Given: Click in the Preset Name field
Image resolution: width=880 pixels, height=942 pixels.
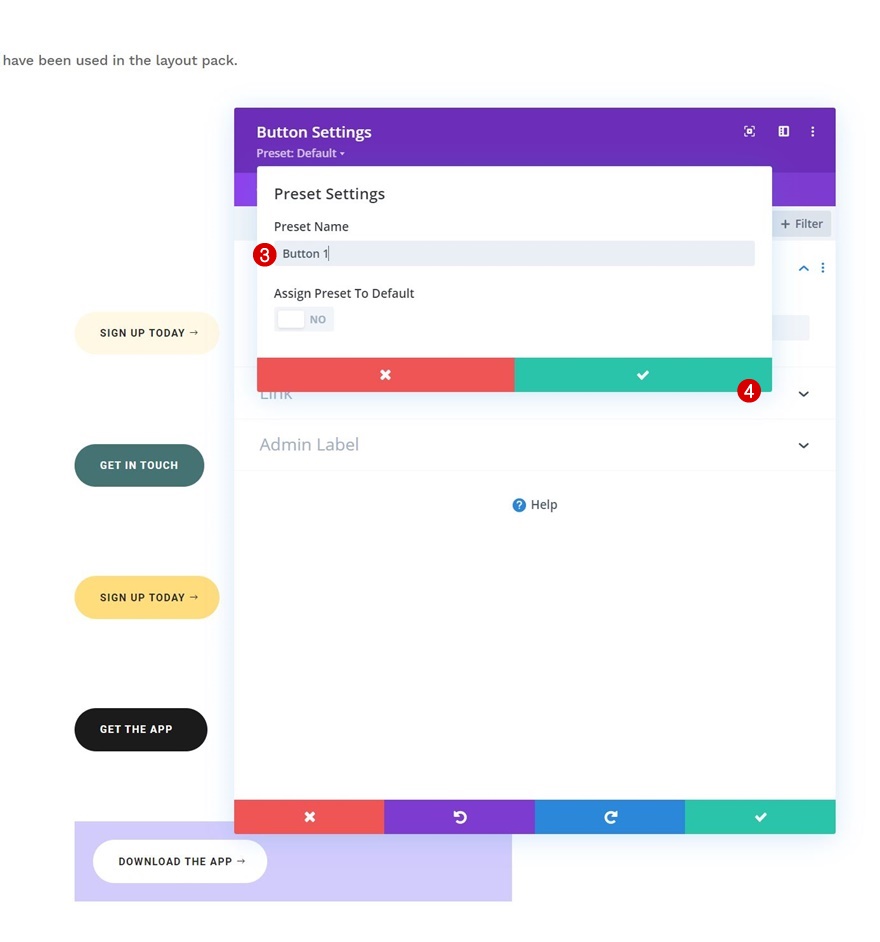Looking at the screenshot, I should pos(515,254).
